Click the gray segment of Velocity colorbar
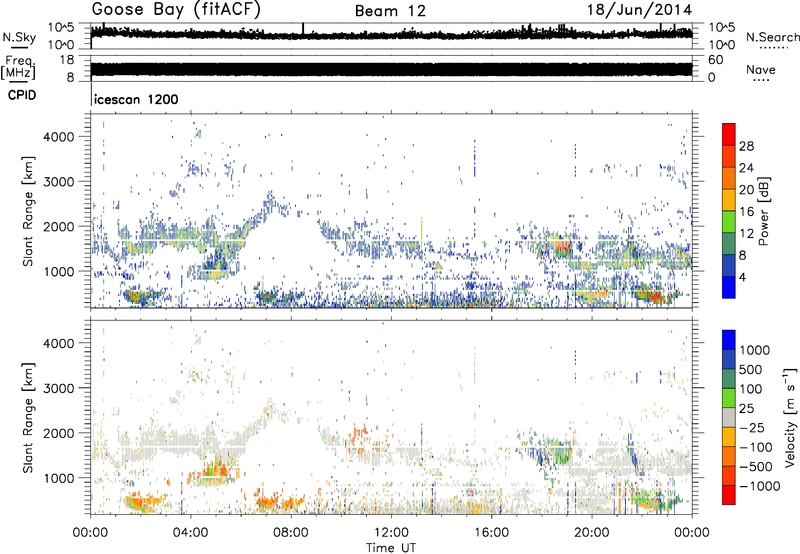 tap(729, 418)
